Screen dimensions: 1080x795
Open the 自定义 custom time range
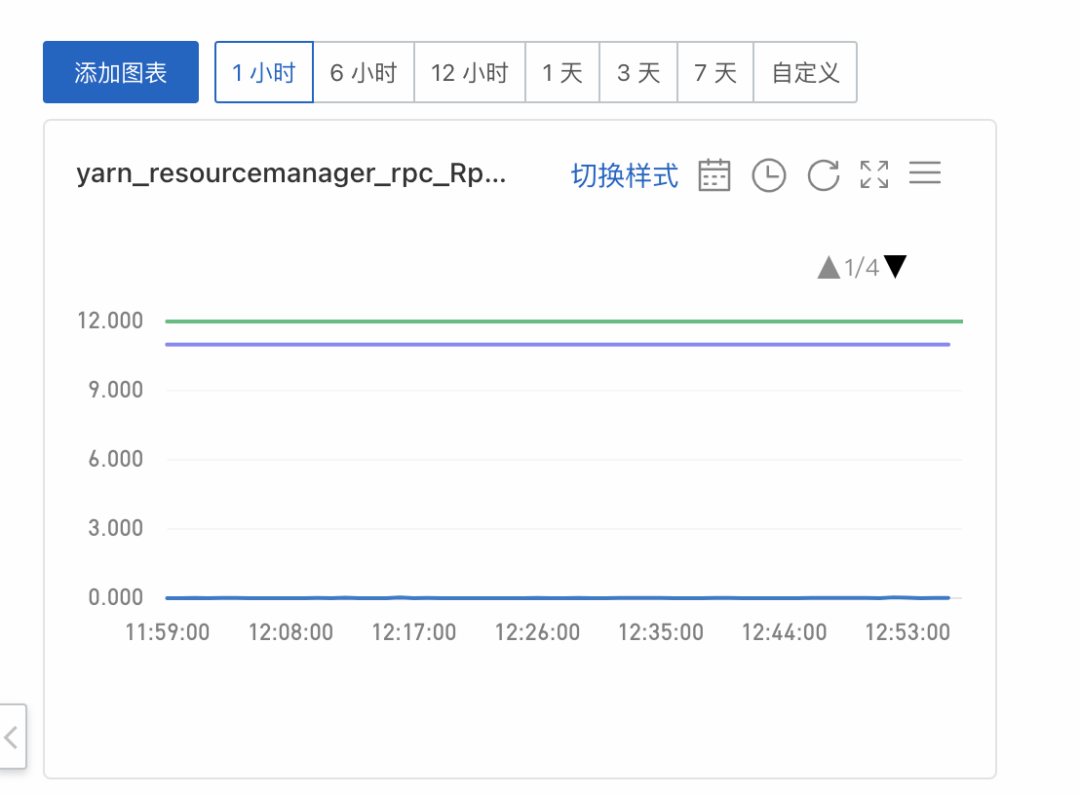tap(805, 72)
